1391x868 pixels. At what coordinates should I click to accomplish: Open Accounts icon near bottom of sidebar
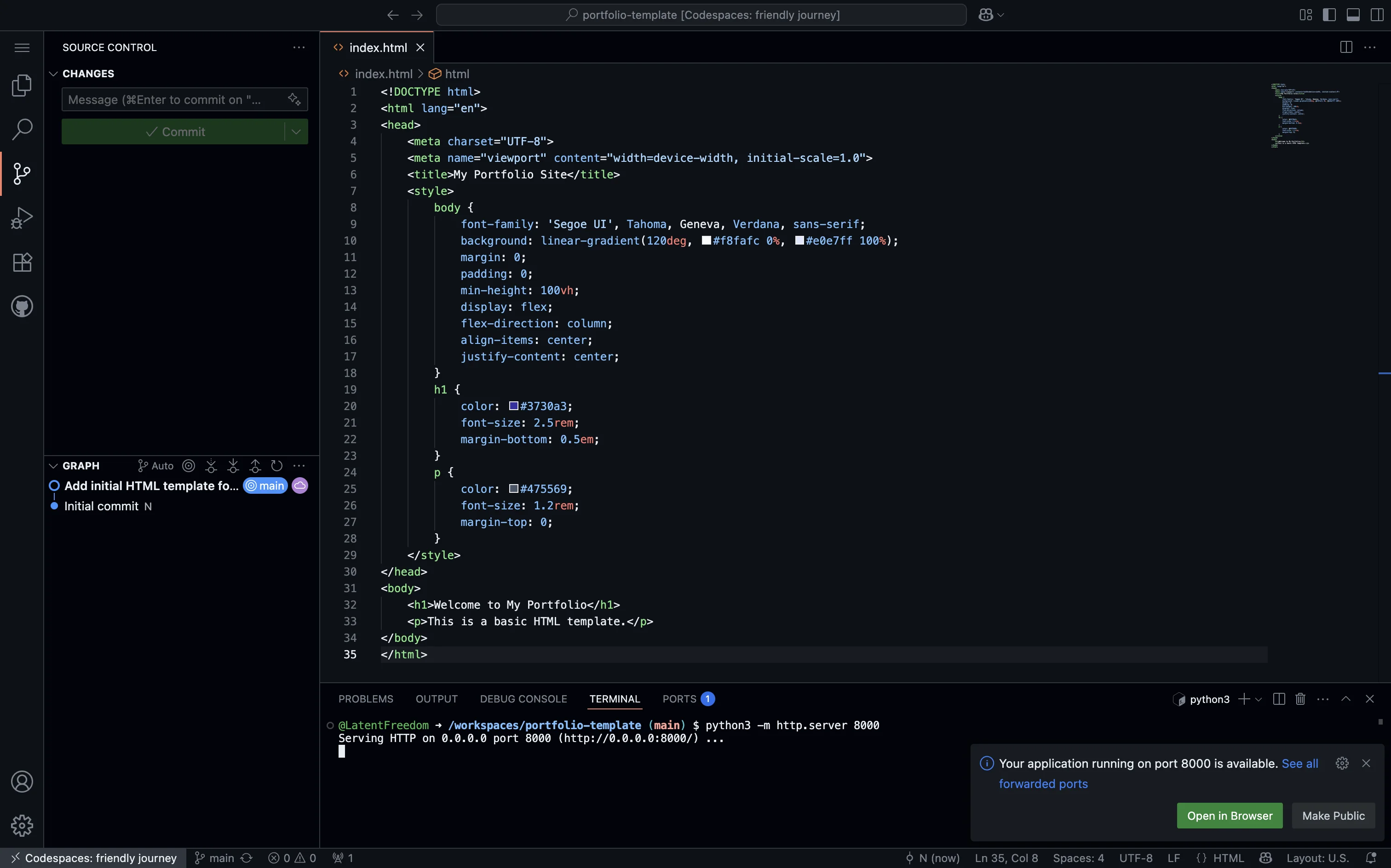click(22, 781)
